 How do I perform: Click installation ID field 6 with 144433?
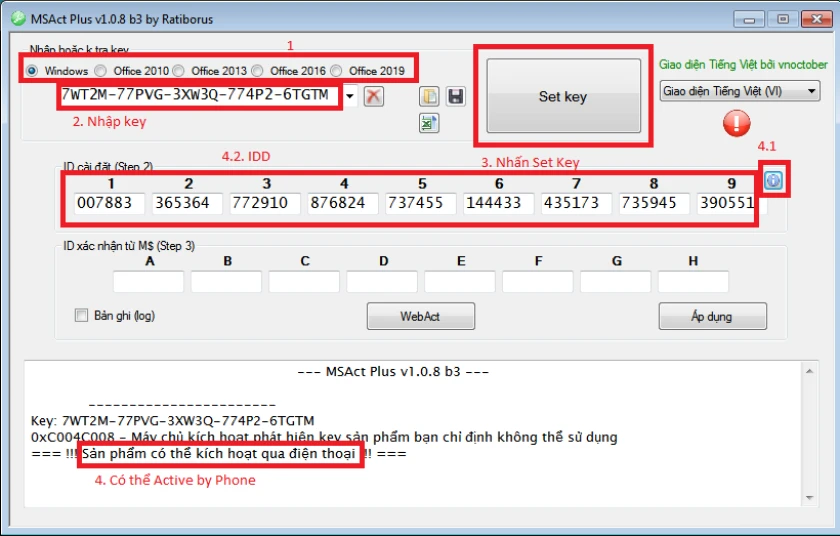pyautogui.click(x=499, y=203)
